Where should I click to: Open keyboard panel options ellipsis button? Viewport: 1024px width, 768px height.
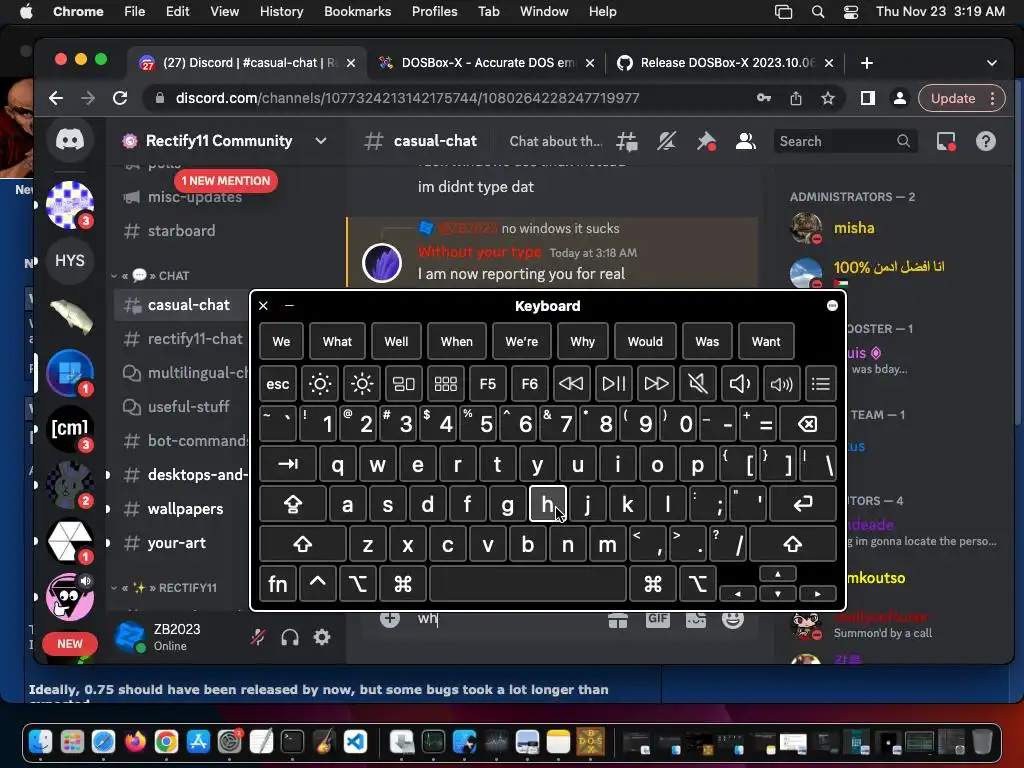click(832, 306)
